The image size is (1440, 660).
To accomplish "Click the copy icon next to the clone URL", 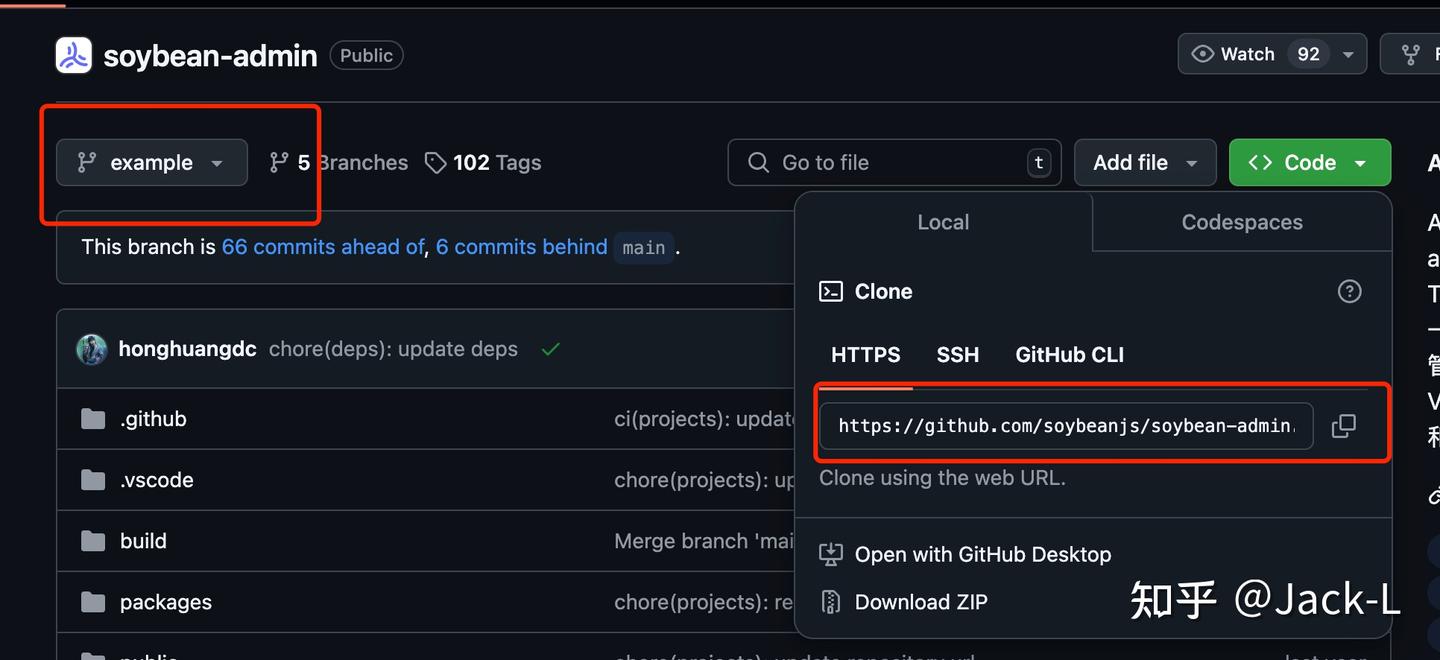I will click(1343, 425).
